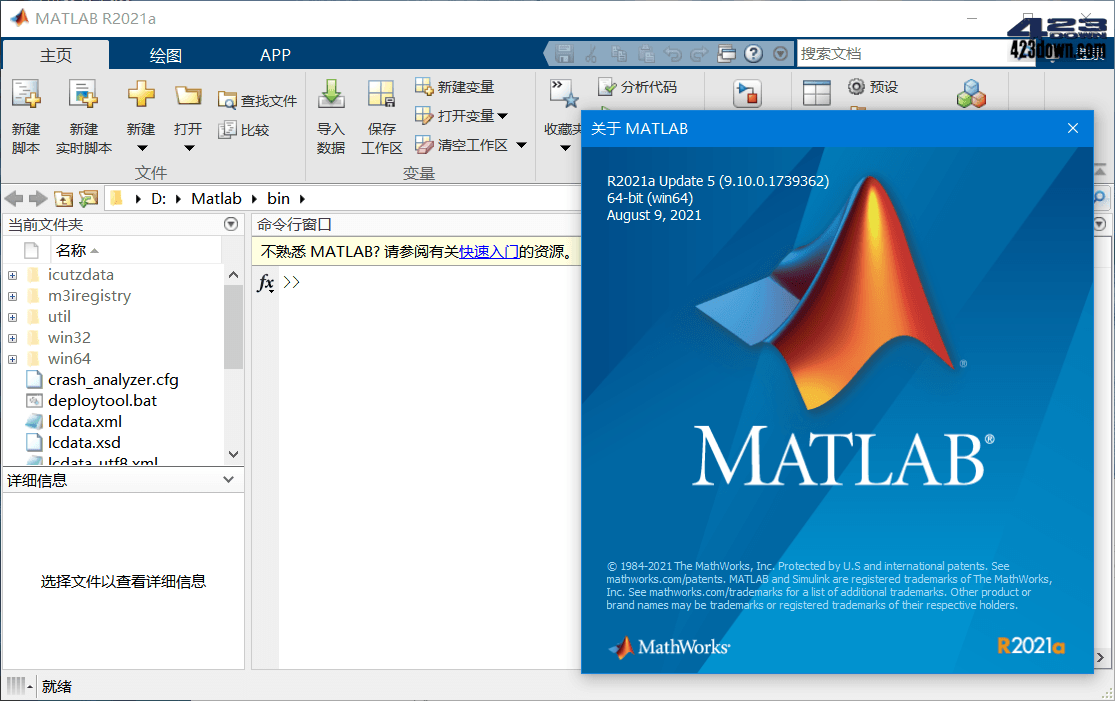1115x701 pixels.
Task: Click the Switch Windows icon
Action: (x=727, y=53)
